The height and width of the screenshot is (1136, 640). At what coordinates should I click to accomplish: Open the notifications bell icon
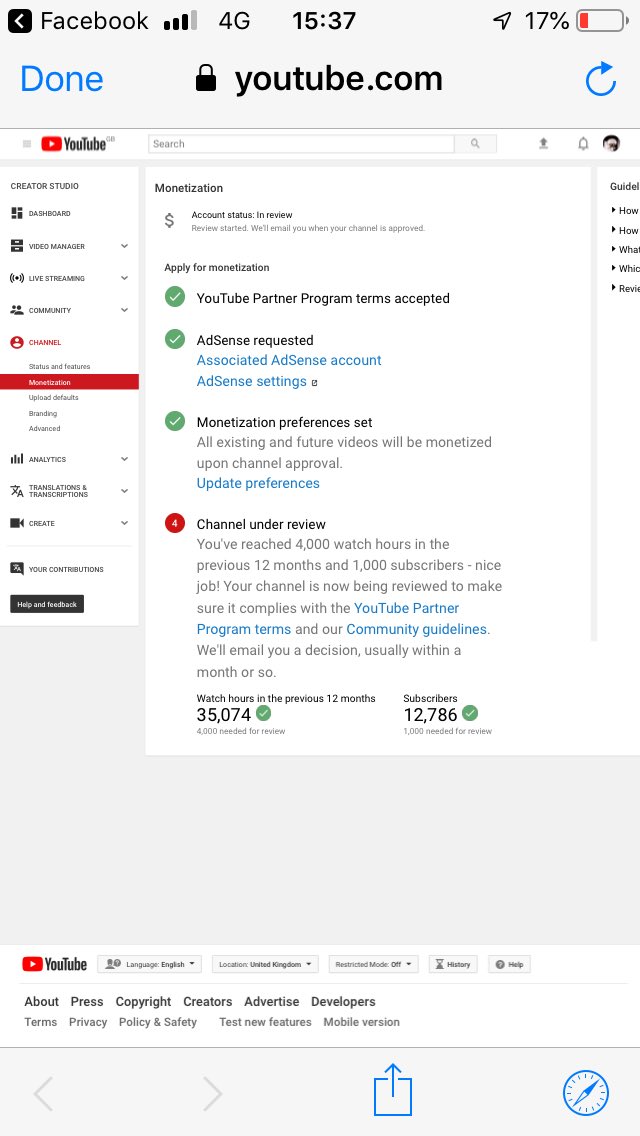[583, 143]
